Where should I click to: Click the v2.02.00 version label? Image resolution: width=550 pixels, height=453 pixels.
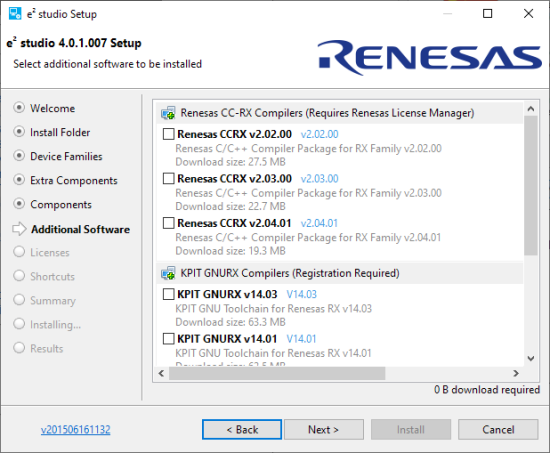click(320, 134)
